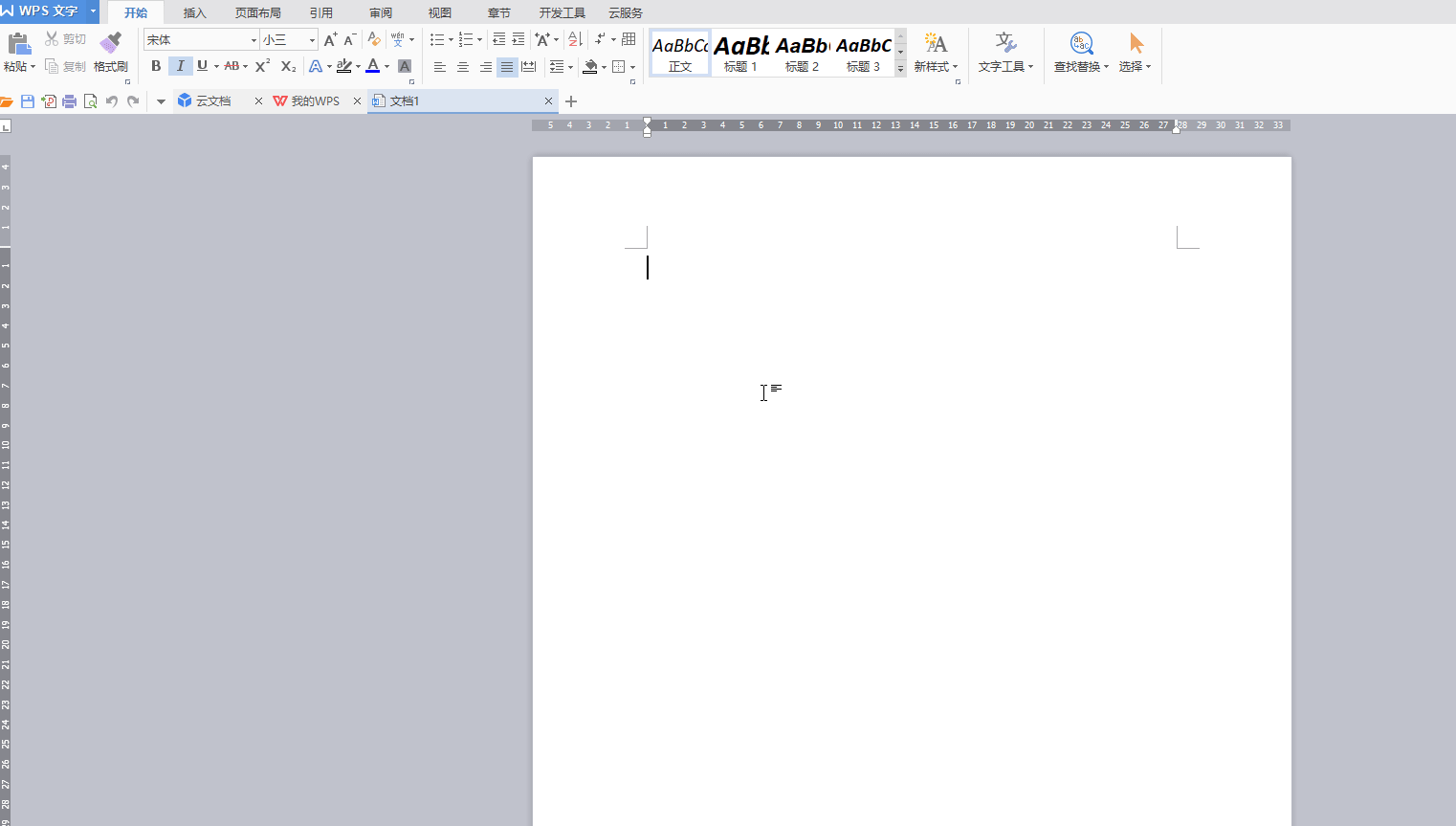The width and height of the screenshot is (1456, 826).
Task: Click the font color A swatch
Action: pyautogui.click(x=373, y=66)
